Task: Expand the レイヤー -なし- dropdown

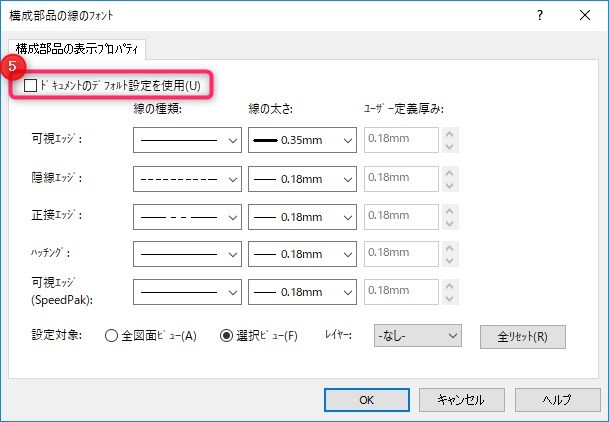Action: 417,336
